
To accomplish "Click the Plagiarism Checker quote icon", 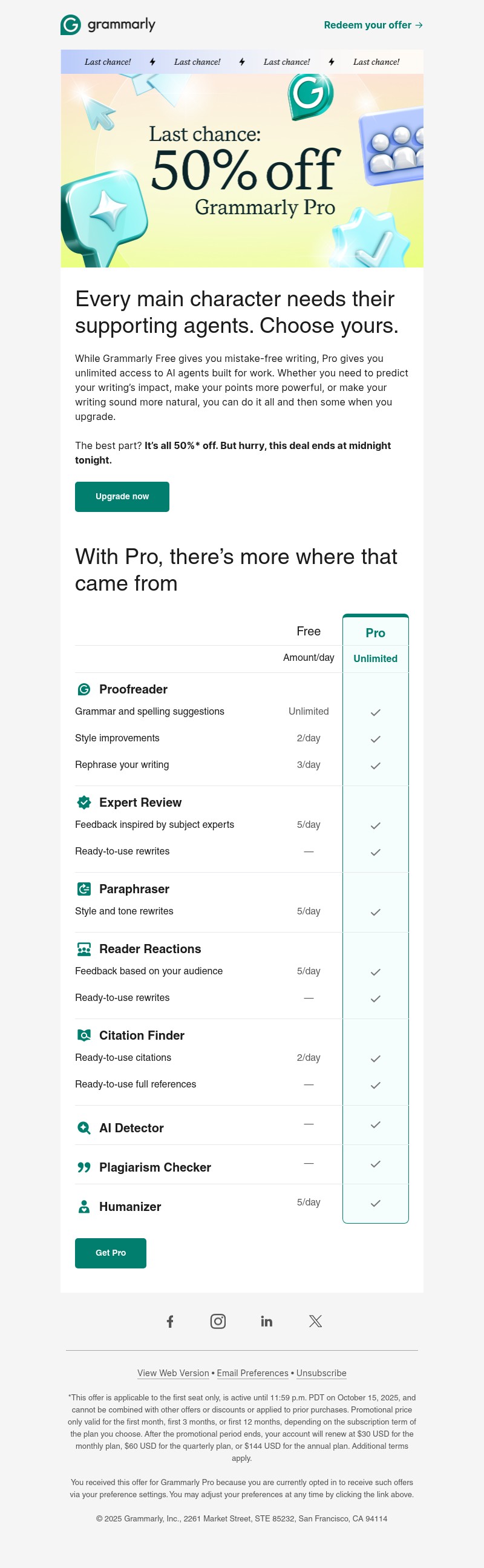I will pos(84,1167).
